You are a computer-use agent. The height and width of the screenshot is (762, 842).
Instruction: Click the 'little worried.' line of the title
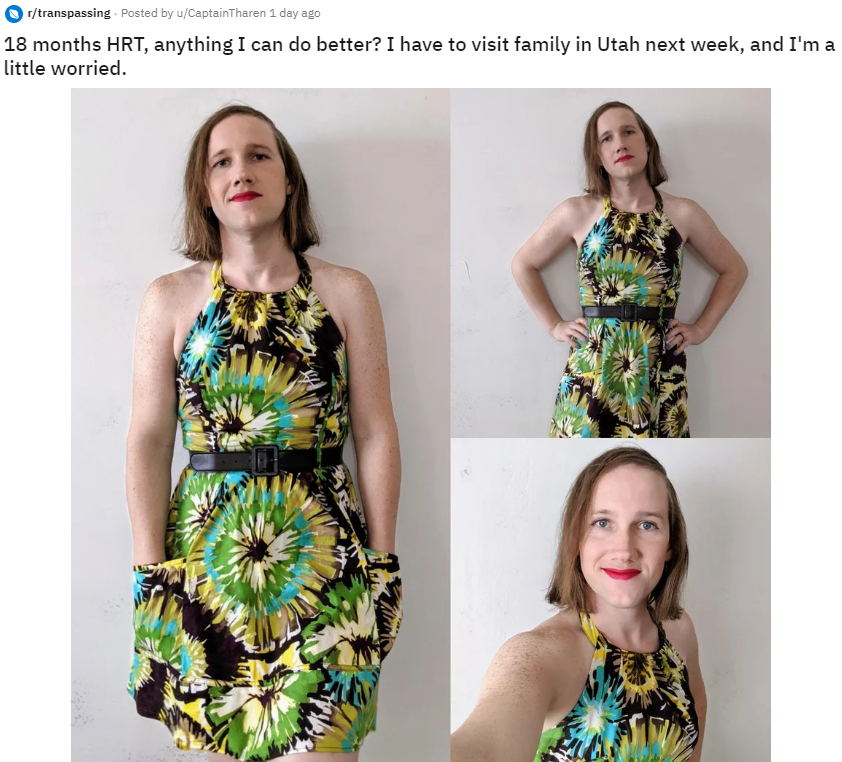[65, 68]
